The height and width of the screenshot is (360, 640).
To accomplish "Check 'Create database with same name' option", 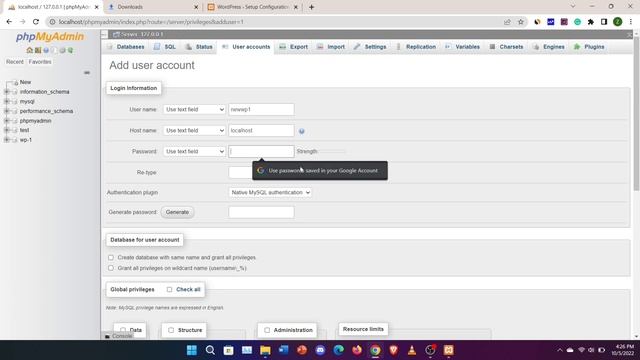I will pos(111,258).
